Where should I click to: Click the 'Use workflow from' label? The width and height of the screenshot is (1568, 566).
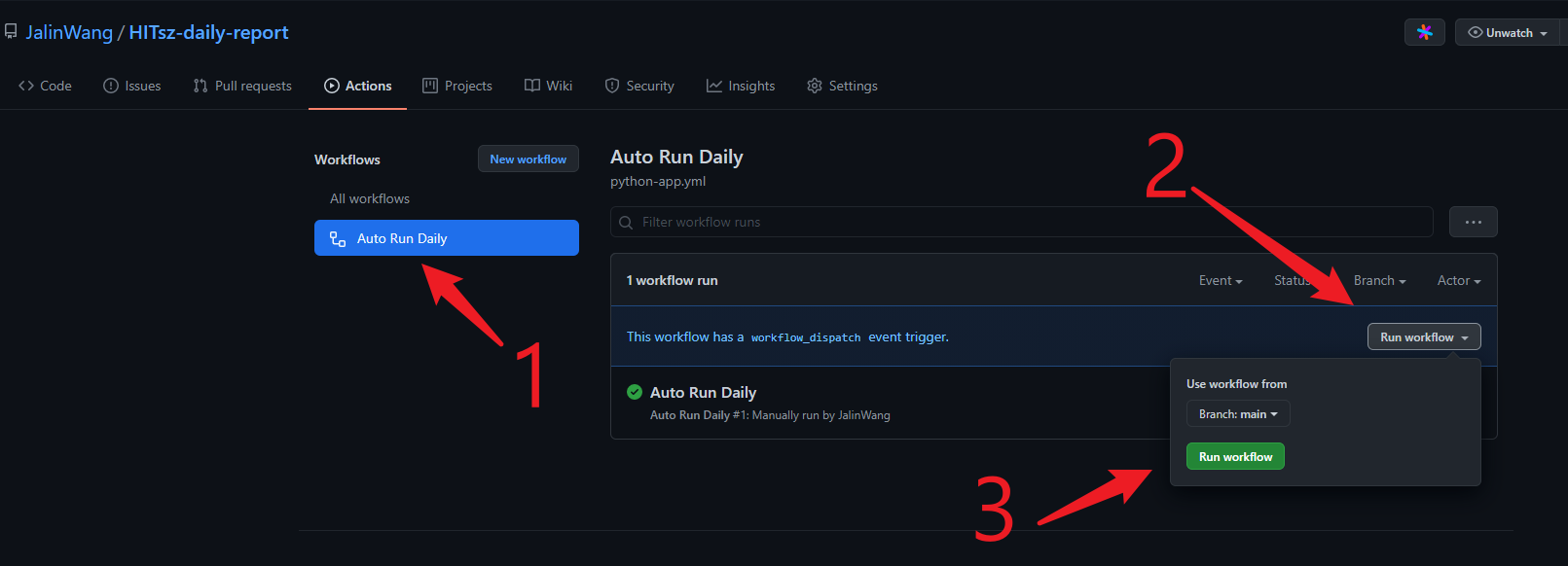tap(1236, 384)
